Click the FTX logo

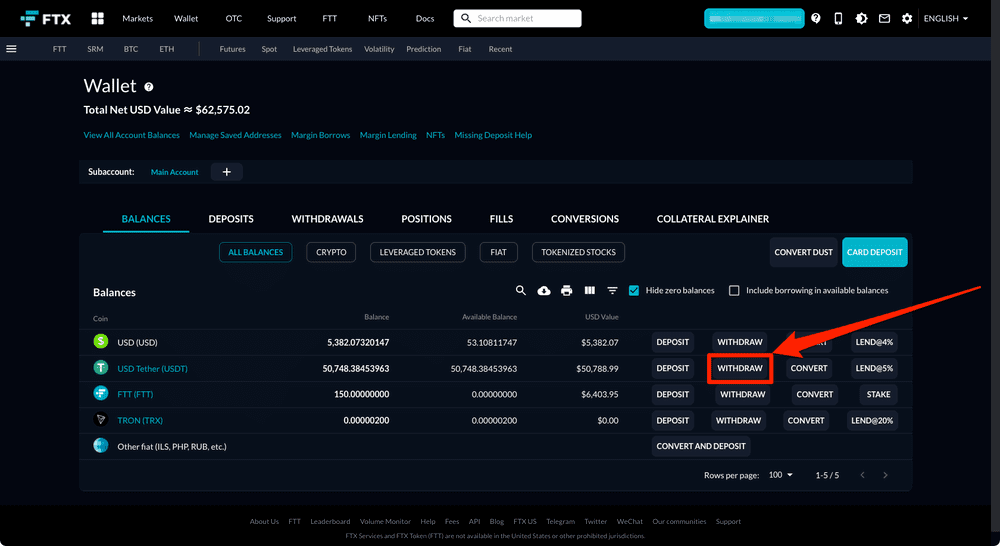pos(45,18)
